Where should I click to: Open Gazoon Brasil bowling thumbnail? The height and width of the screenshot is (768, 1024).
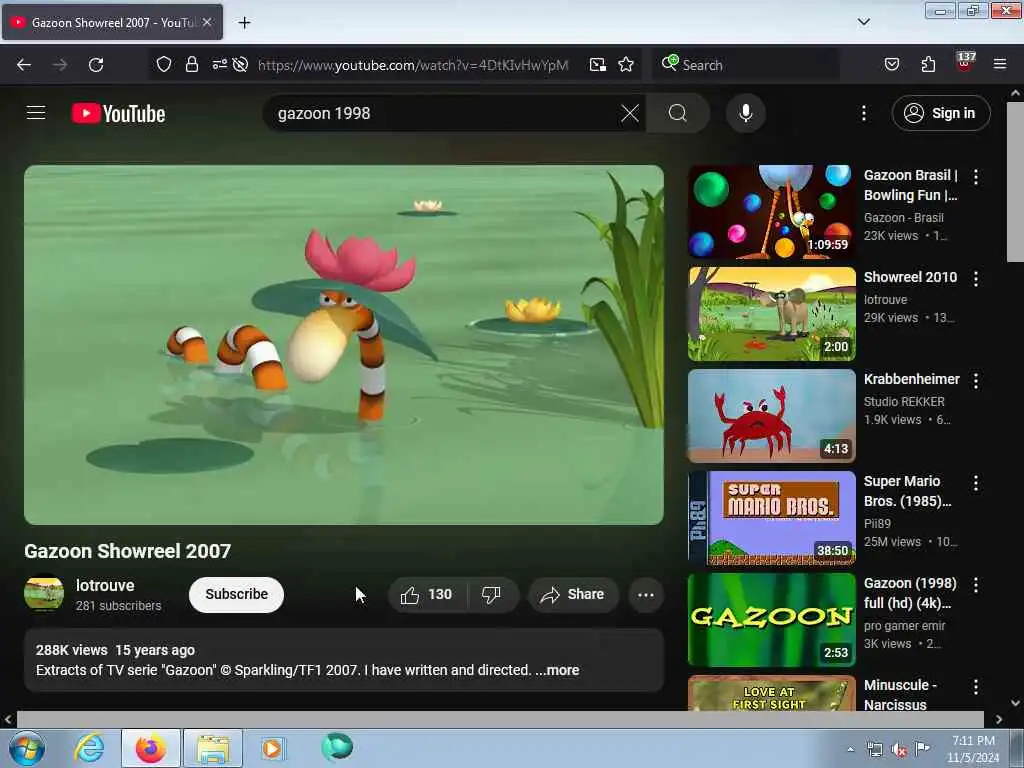pos(772,212)
